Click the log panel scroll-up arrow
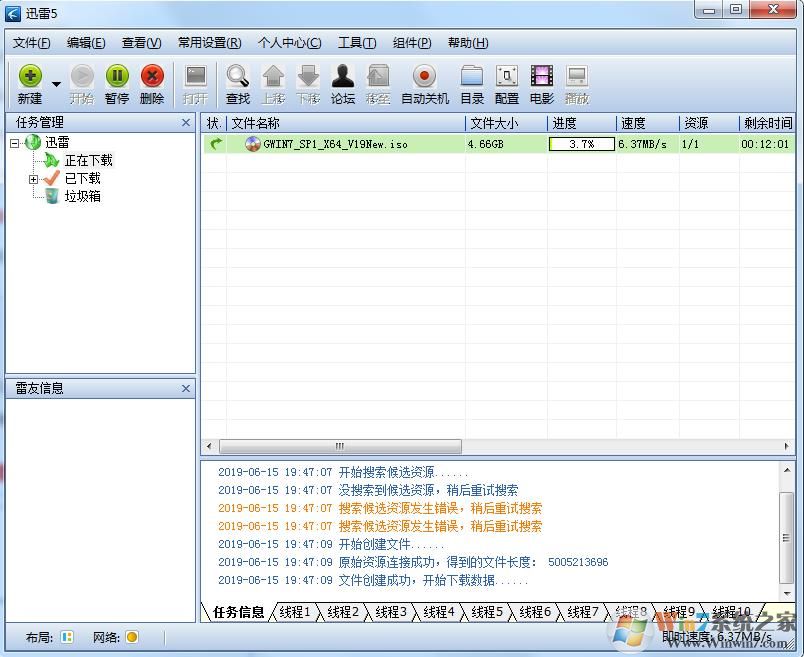Image resolution: width=804 pixels, height=657 pixels. (x=787, y=470)
